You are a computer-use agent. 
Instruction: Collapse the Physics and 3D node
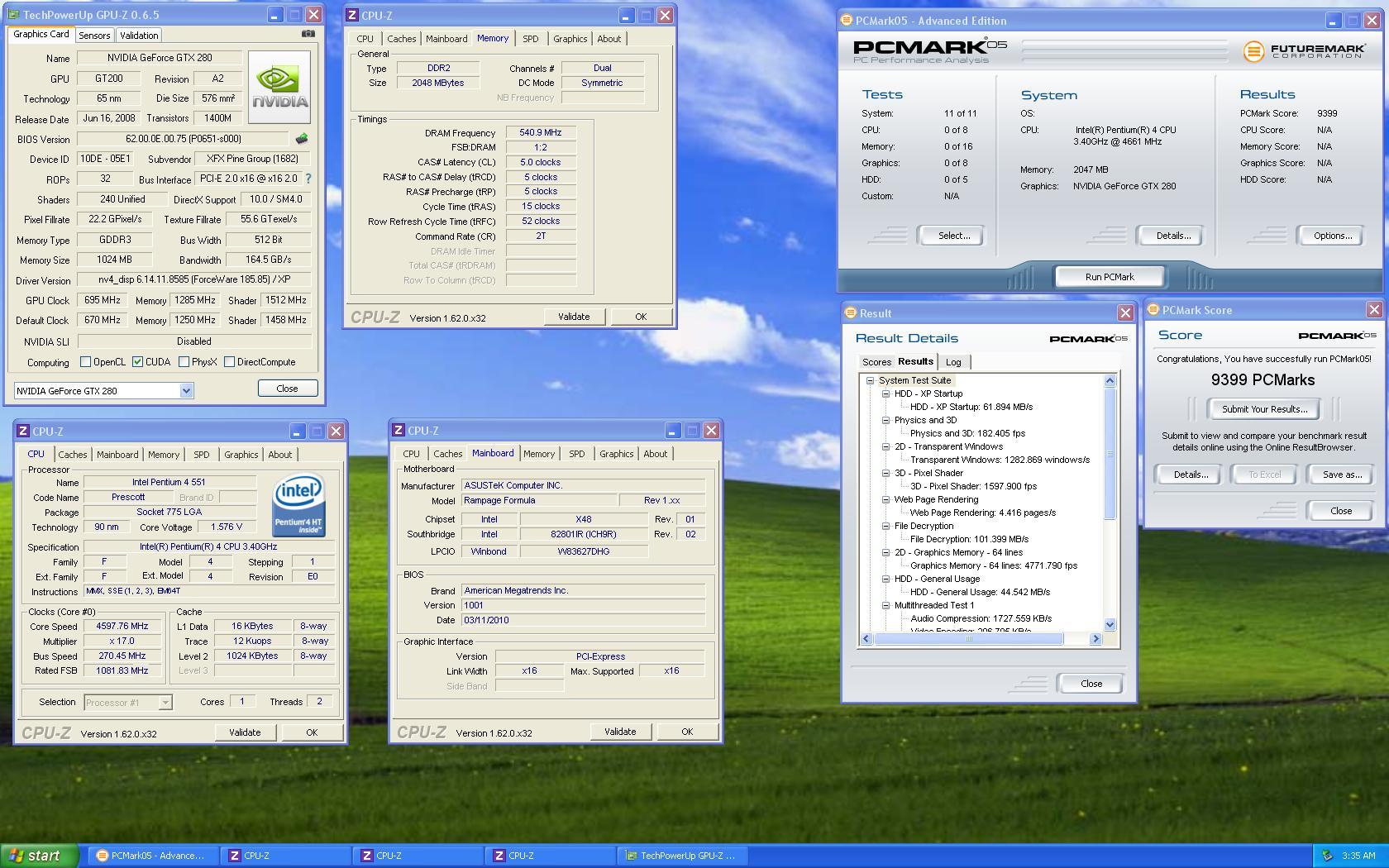click(885, 420)
